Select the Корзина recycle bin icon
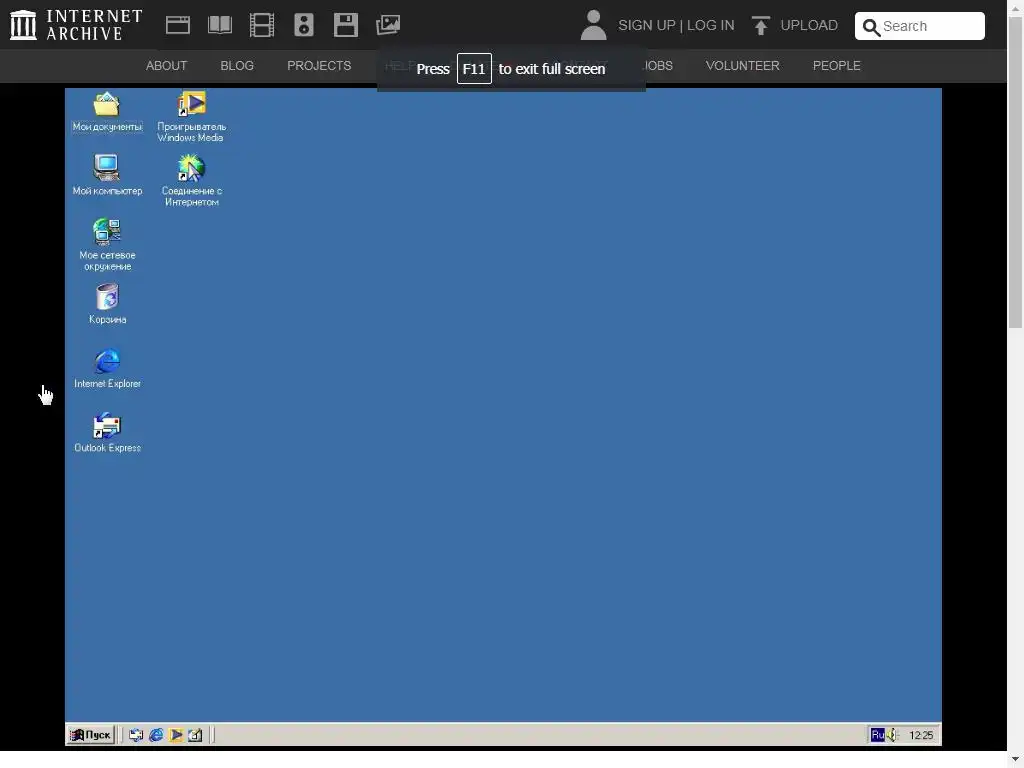Viewport: 1024px width, 768px height. [107, 304]
